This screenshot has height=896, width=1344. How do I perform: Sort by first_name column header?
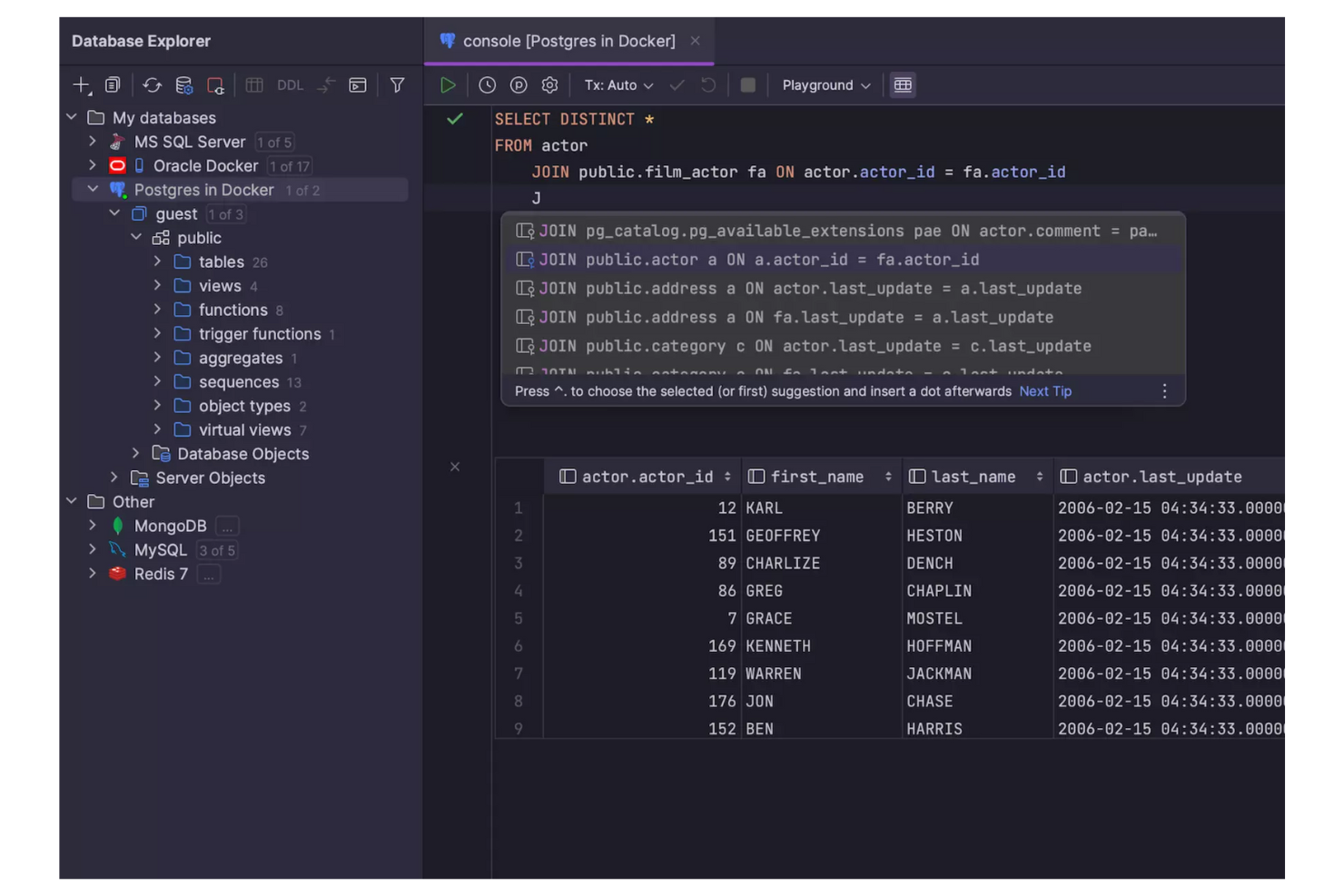pyautogui.click(x=821, y=477)
